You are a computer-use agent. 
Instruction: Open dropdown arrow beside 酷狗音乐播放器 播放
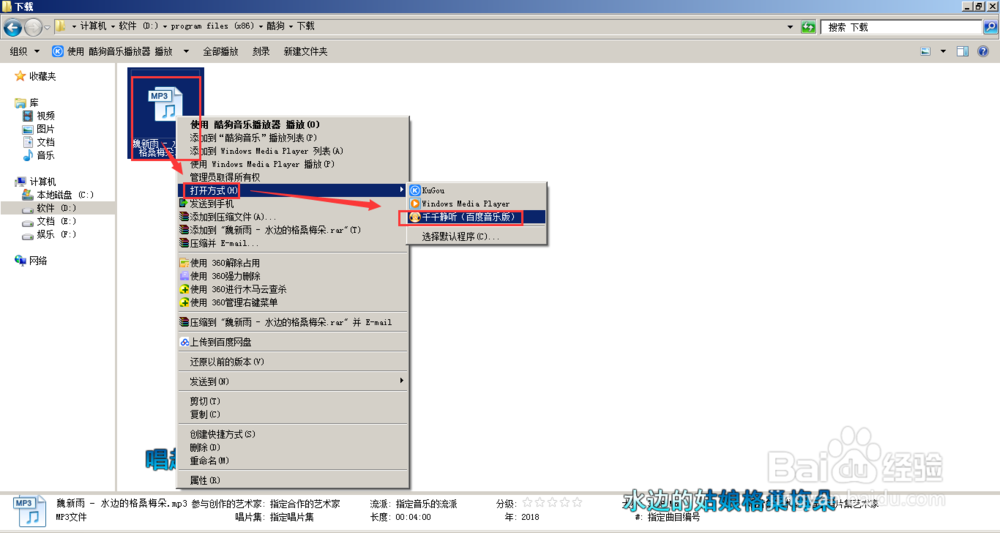pos(186,52)
